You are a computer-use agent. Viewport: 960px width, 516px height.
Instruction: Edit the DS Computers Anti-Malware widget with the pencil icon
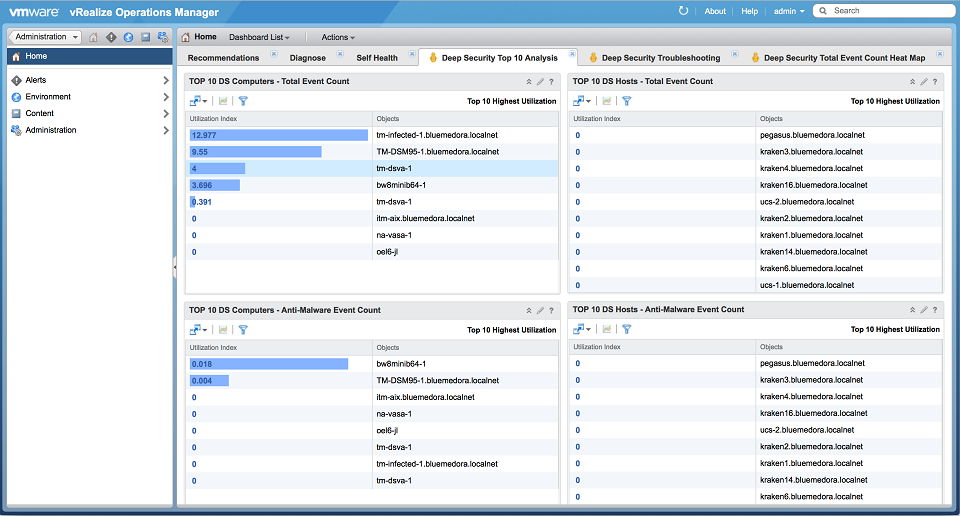pos(540,310)
